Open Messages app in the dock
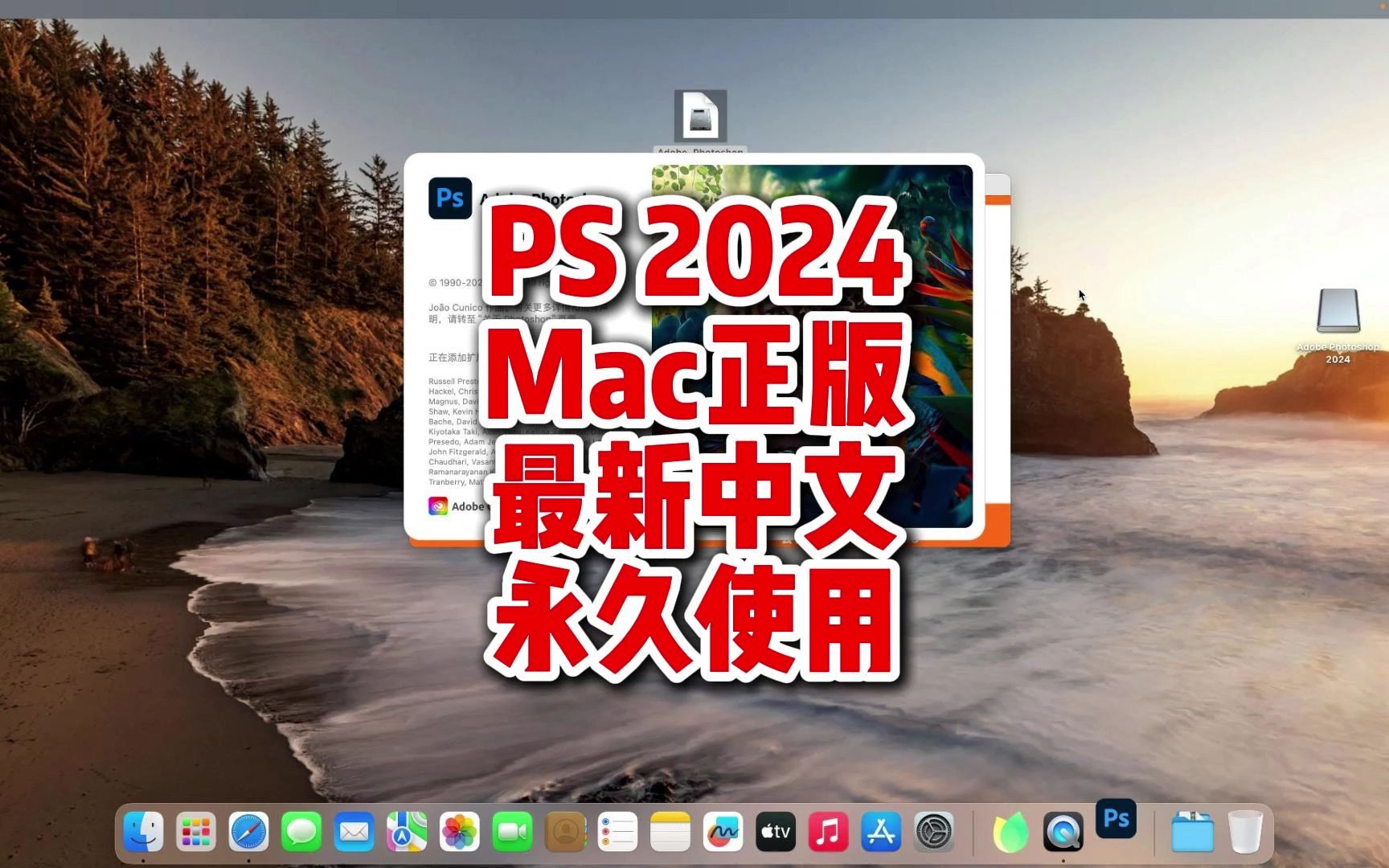 coord(301,832)
